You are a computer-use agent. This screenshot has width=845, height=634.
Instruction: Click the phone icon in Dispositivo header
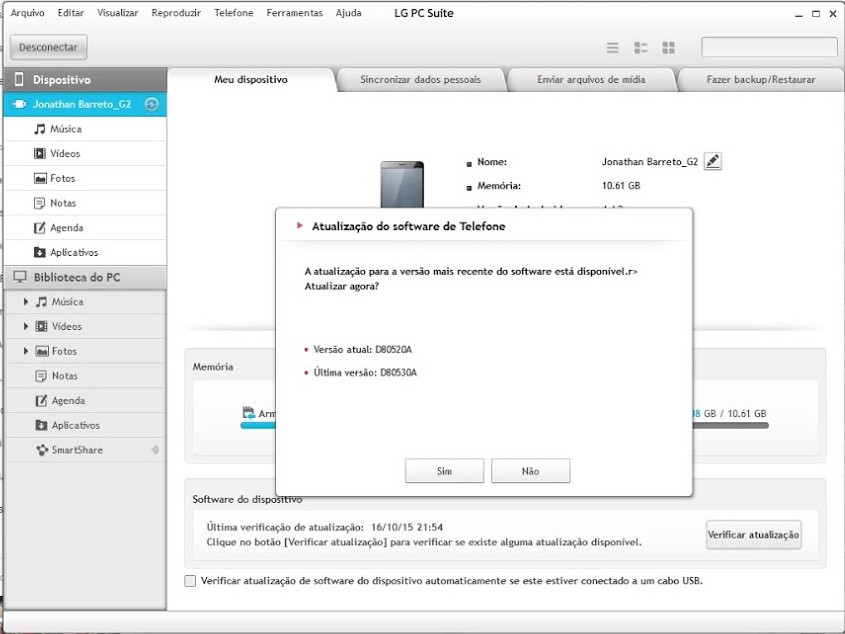(19, 80)
